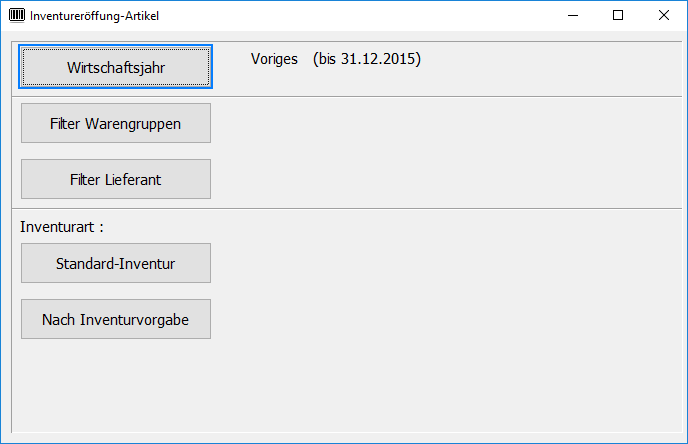This screenshot has width=688, height=444.
Task: Choose the Nach Inventurvorgabe button
Action: coord(116,320)
